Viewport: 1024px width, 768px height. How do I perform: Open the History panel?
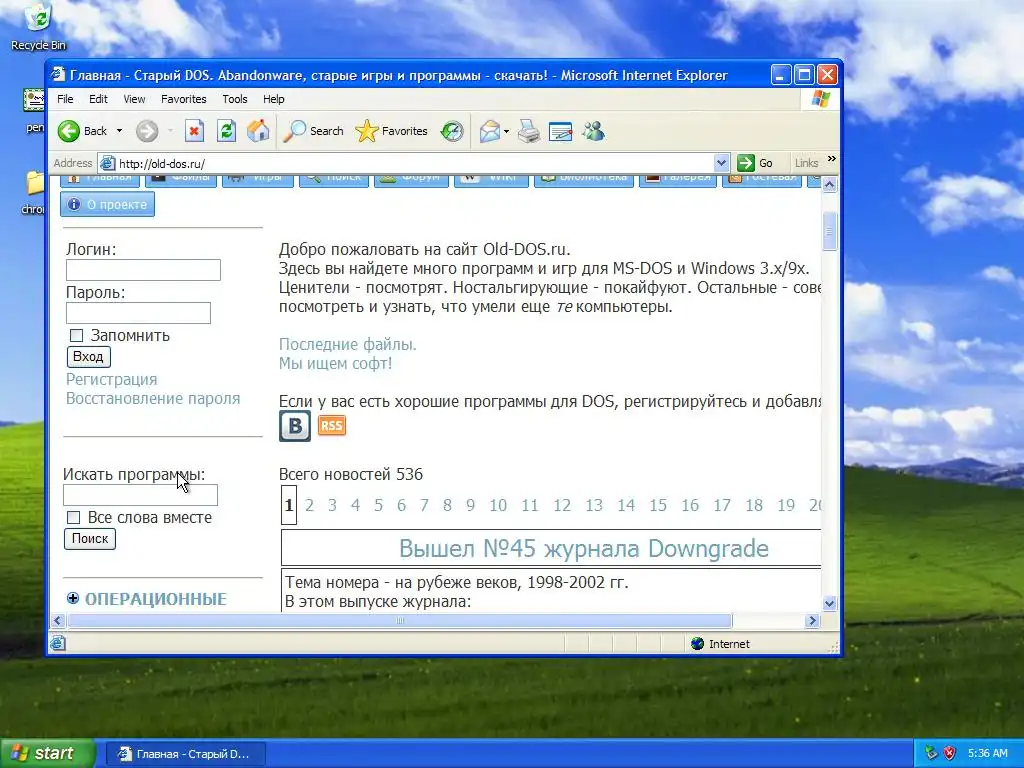(x=451, y=131)
